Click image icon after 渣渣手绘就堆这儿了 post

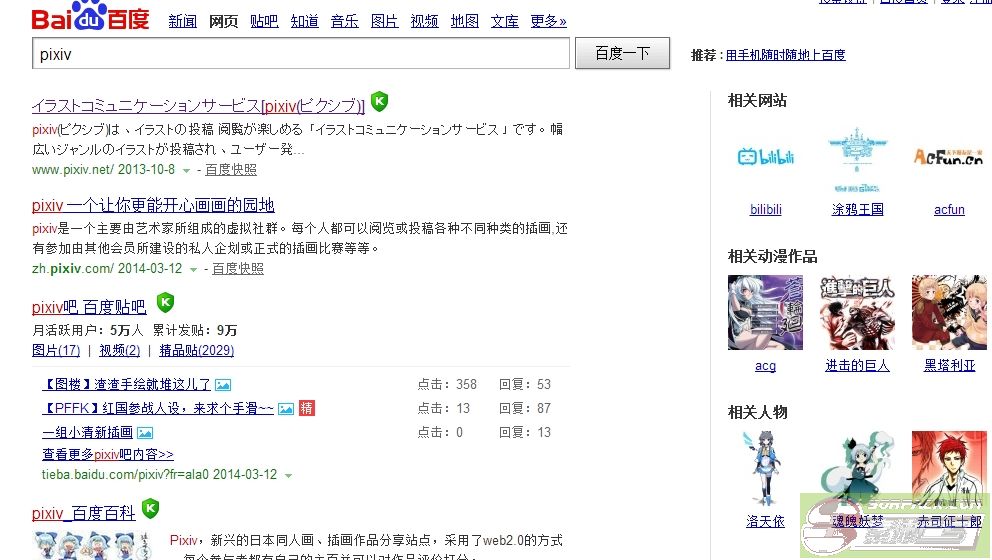tap(223, 385)
